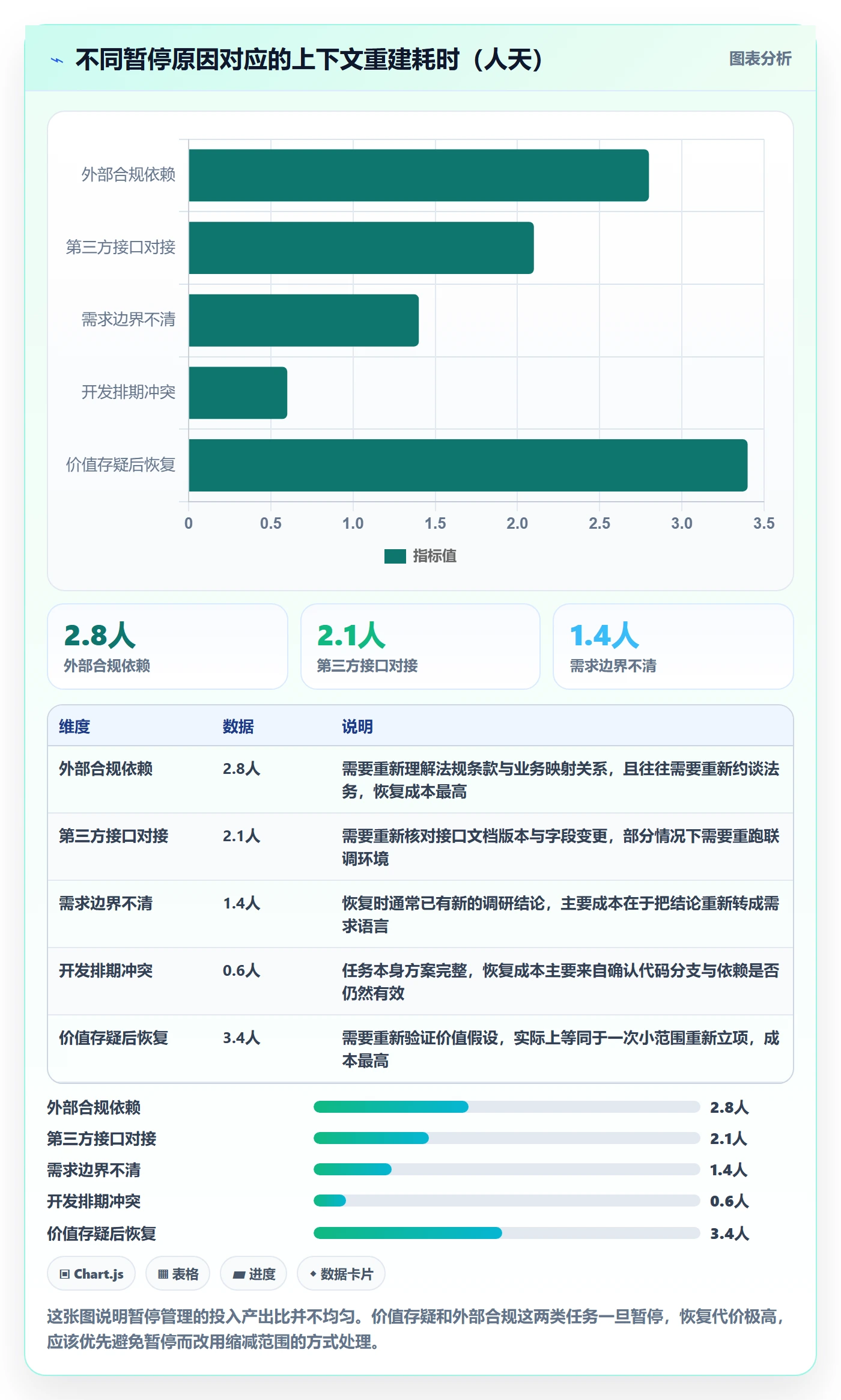Click the 表格 chip's grid icon
The image size is (841, 1400).
click(163, 1274)
